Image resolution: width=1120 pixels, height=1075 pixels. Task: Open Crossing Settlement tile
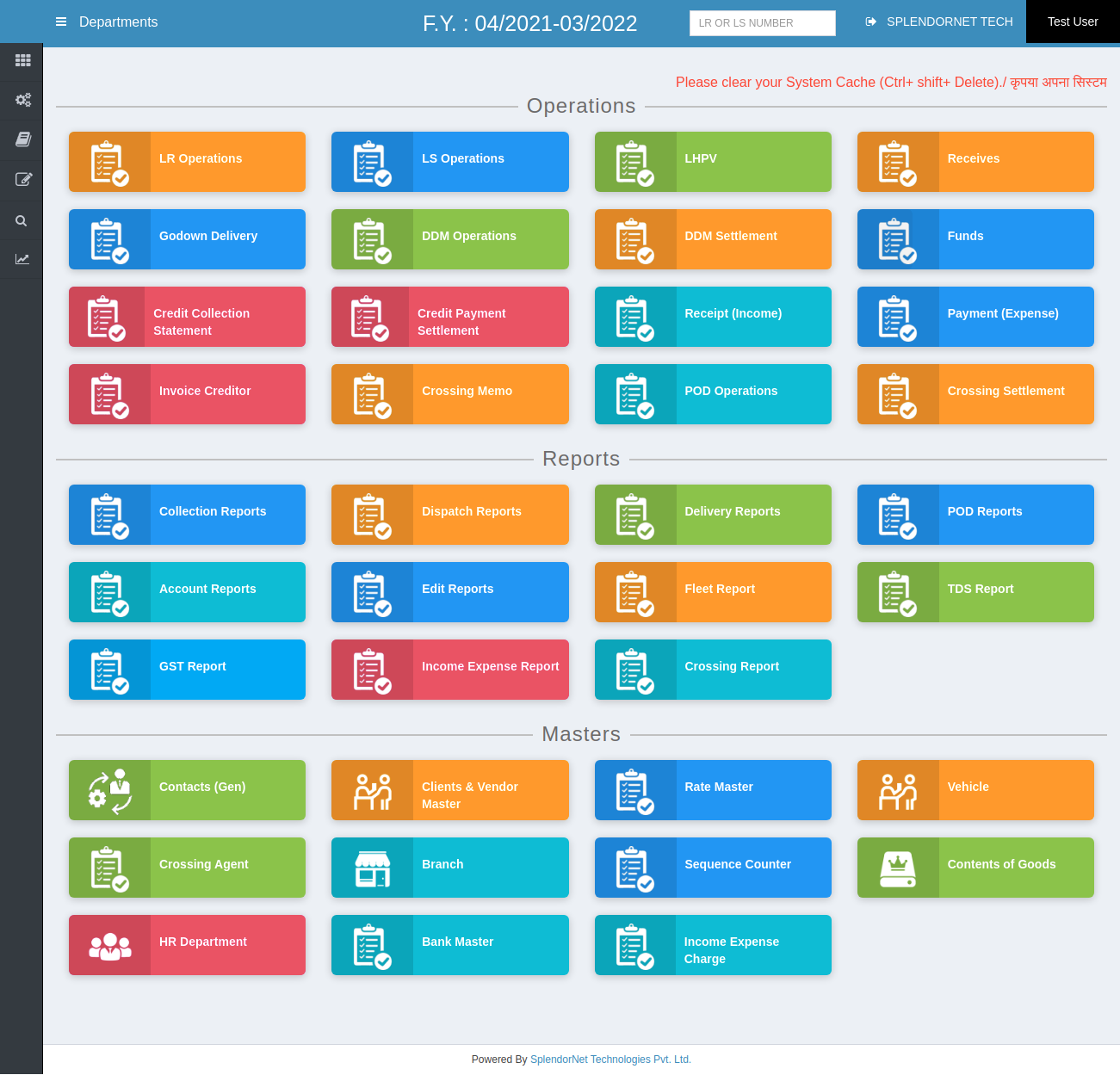pyautogui.click(x=975, y=394)
